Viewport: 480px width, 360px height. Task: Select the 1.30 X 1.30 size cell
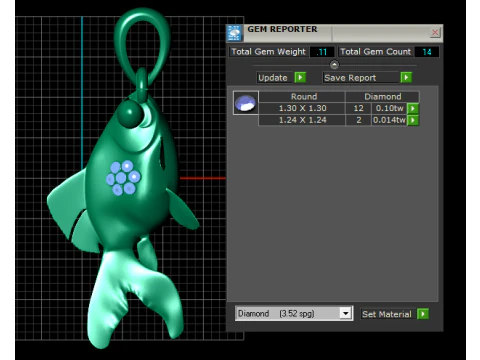coord(302,108)
